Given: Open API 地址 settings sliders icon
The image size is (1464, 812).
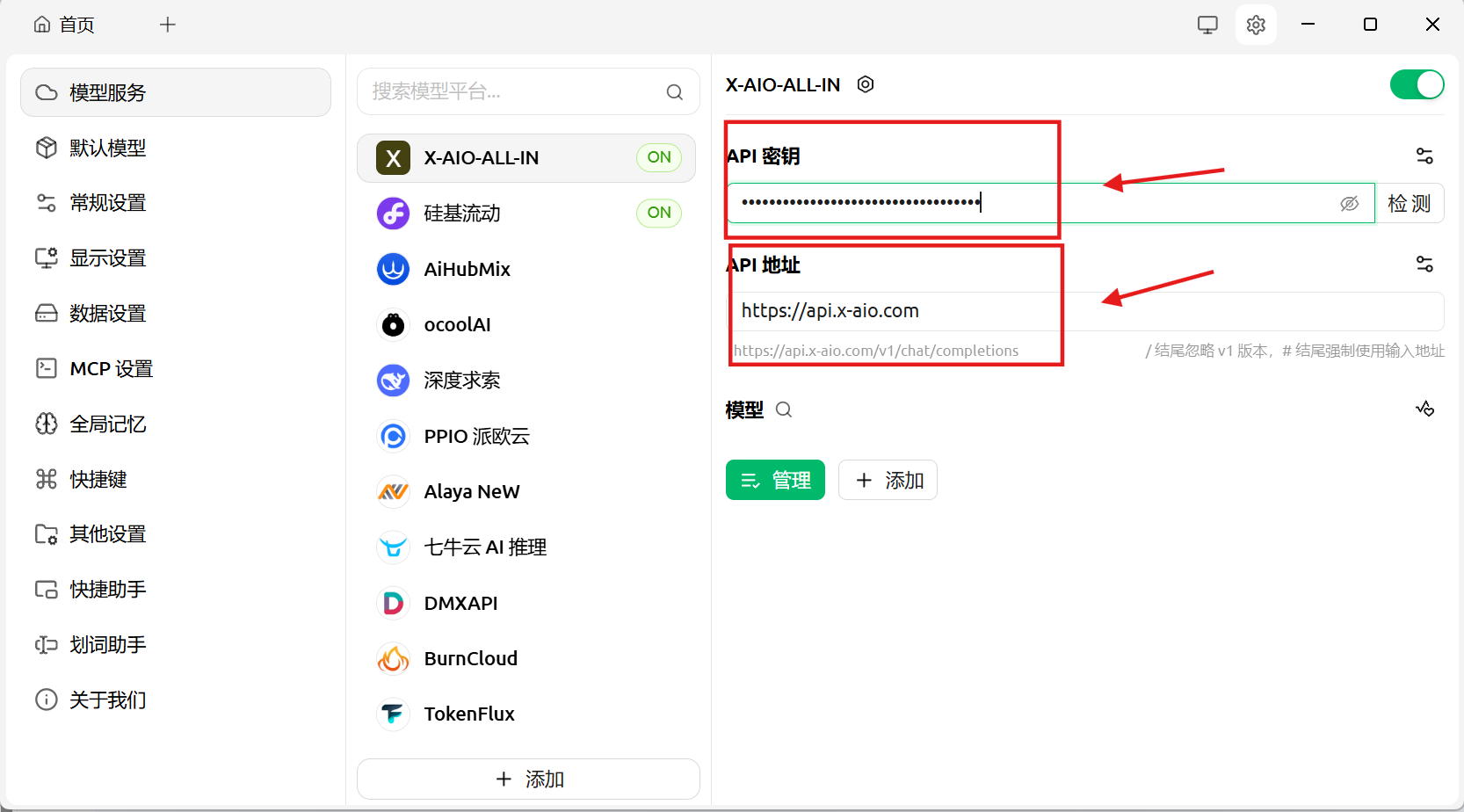Looking at the screenshot, I should click(x=1424, y=264).
